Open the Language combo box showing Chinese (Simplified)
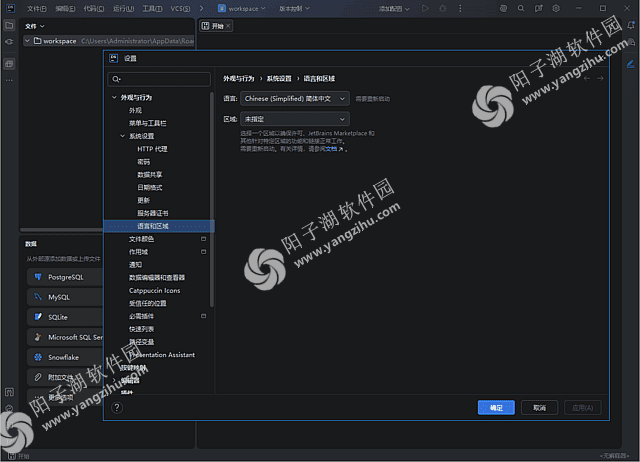Screen dimensions: 640x462 pos(295,98)
